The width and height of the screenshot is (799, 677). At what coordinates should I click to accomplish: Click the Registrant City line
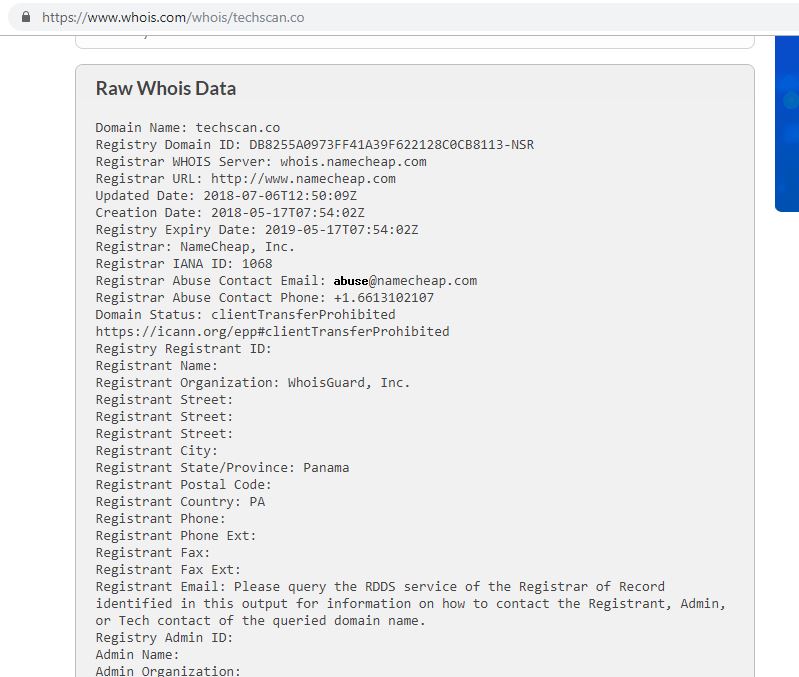click(156, 451)
